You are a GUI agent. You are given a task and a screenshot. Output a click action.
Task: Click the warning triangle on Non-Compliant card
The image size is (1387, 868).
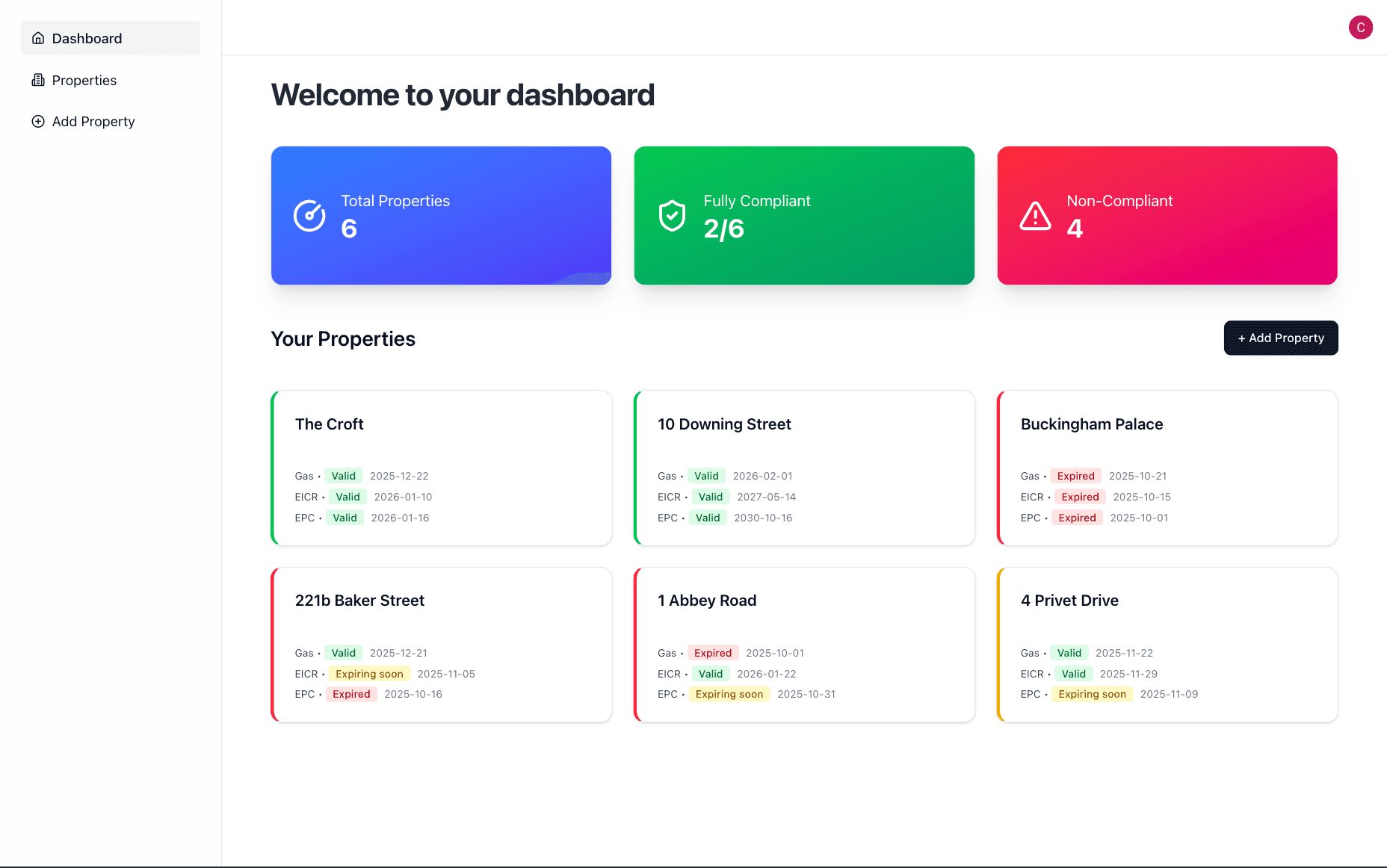point(1035,216)
